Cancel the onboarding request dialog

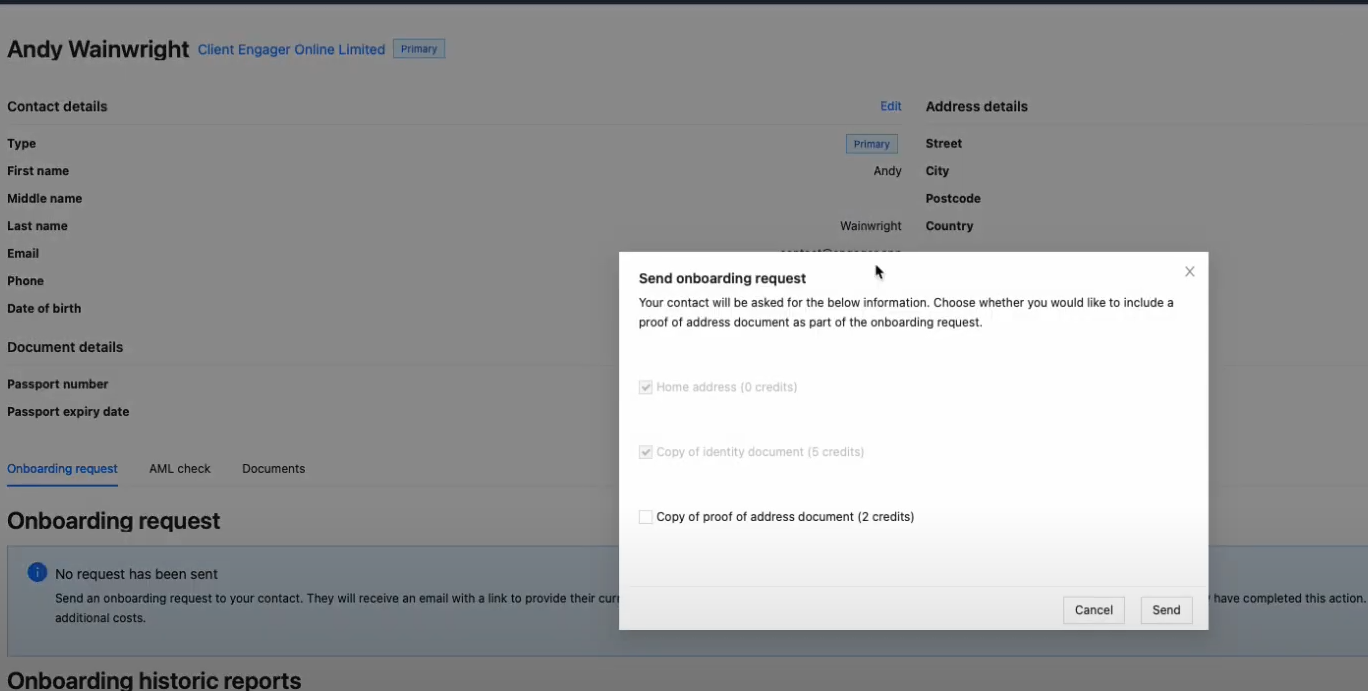tap(1094, 610)
